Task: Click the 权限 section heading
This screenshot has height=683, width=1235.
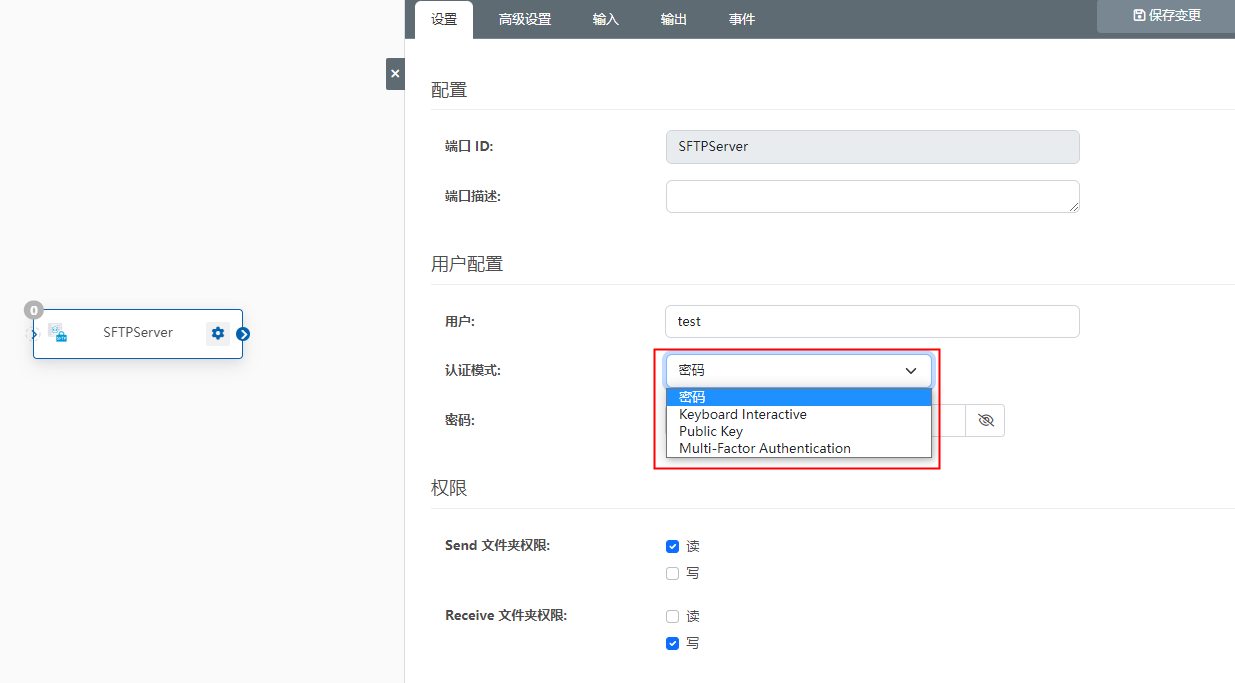Action: tap(449, 488)
